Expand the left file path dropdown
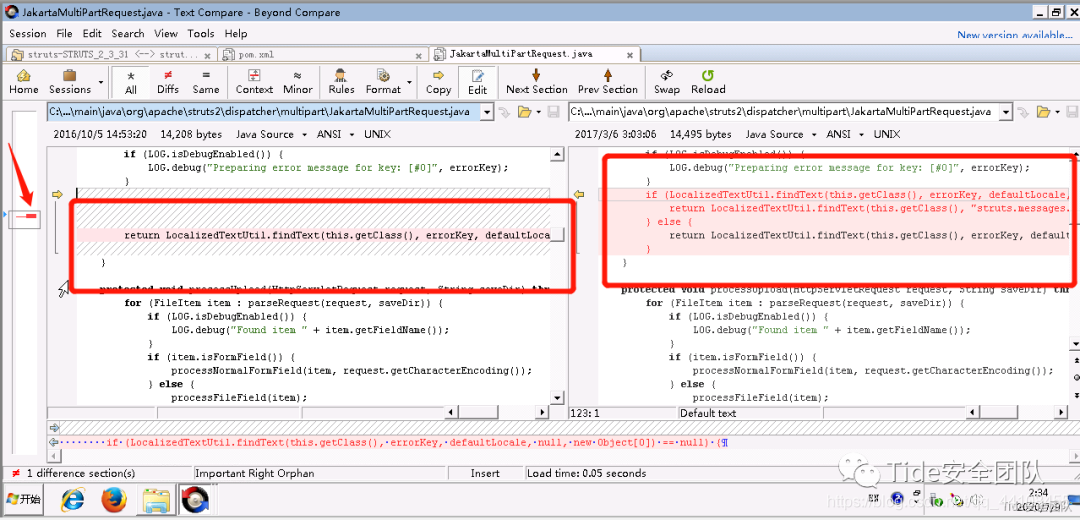 (x=487, y=112)
